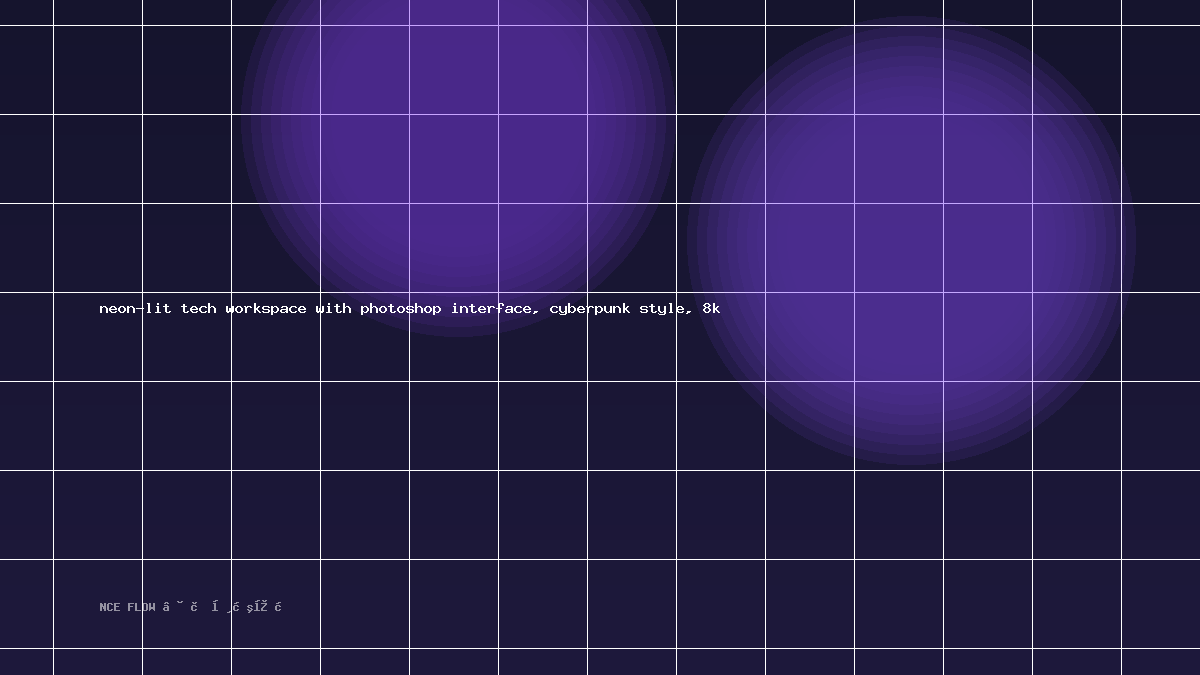Click the word 'workspace' in the prompt
1200x675 pixels.
[266, 309]
